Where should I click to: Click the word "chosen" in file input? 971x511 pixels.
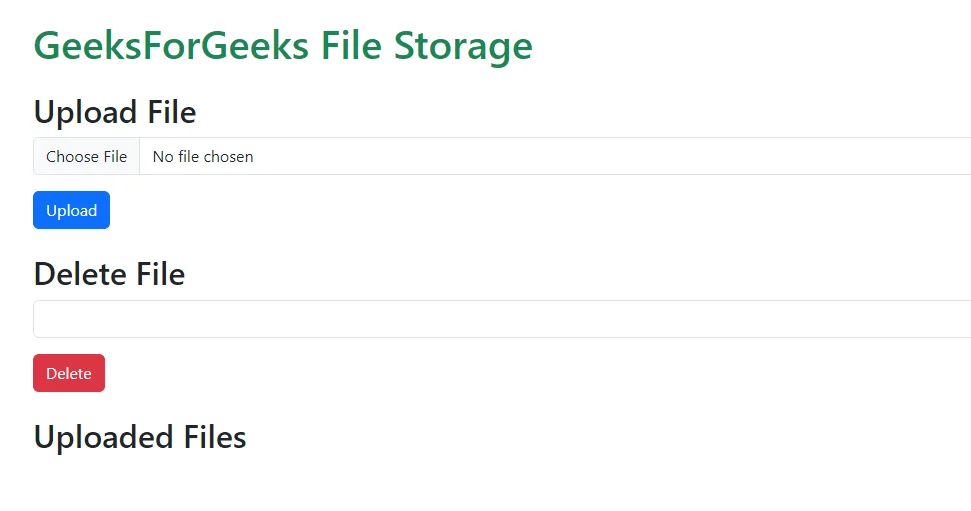tap(228, 156)
